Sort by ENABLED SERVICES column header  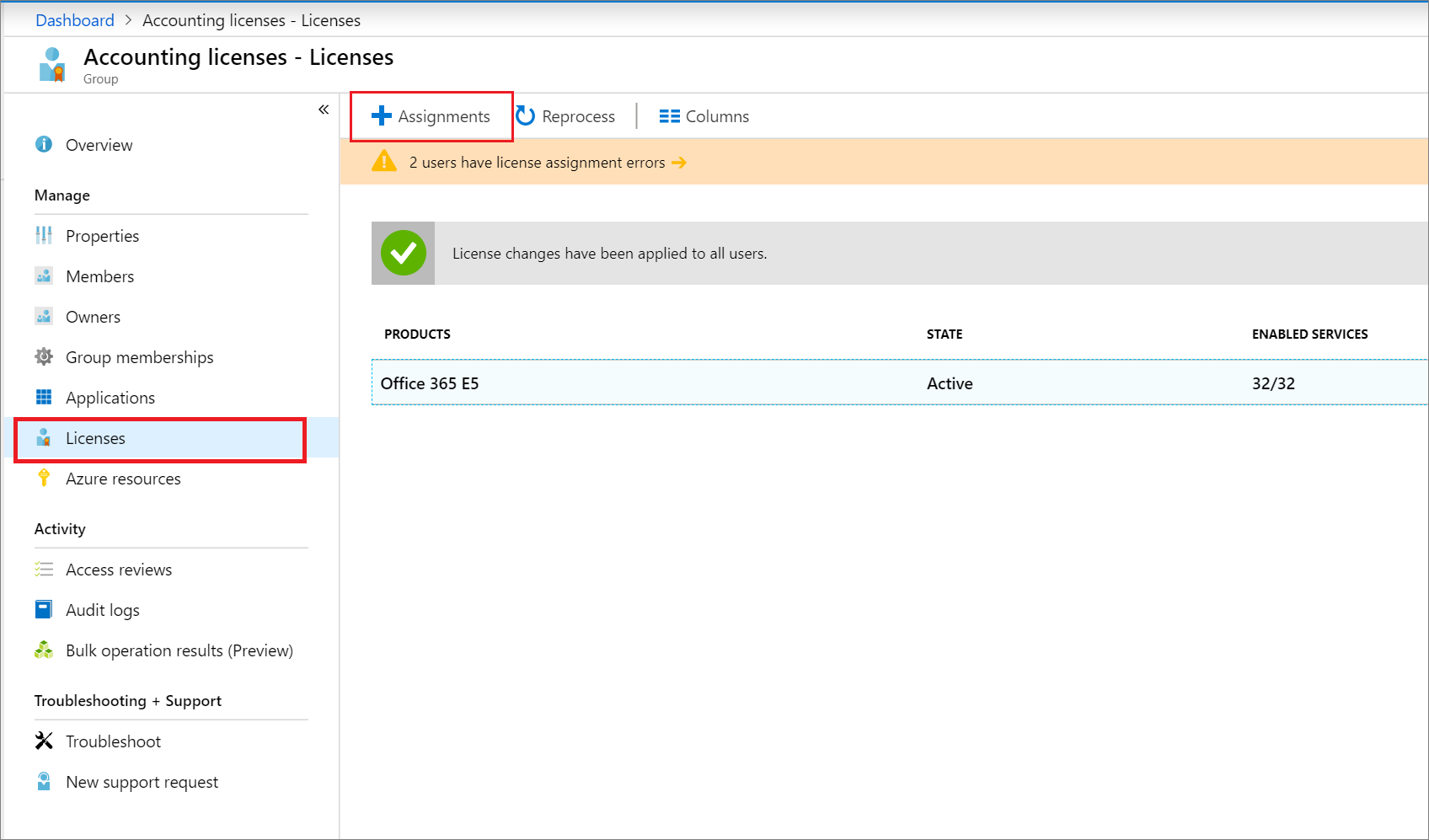pos(1309,334)
